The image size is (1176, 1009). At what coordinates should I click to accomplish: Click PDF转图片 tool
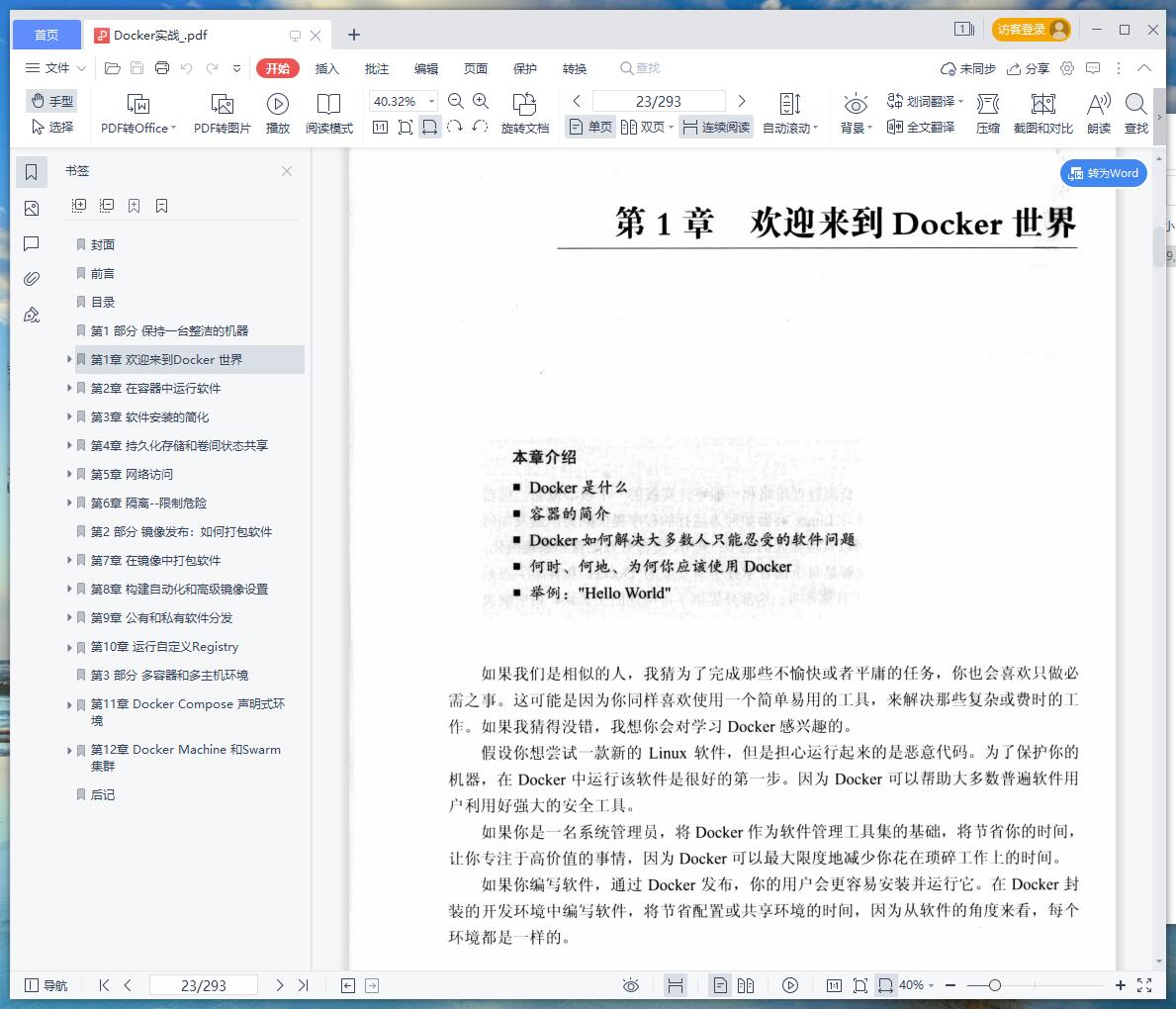click(x=222, y=114)
